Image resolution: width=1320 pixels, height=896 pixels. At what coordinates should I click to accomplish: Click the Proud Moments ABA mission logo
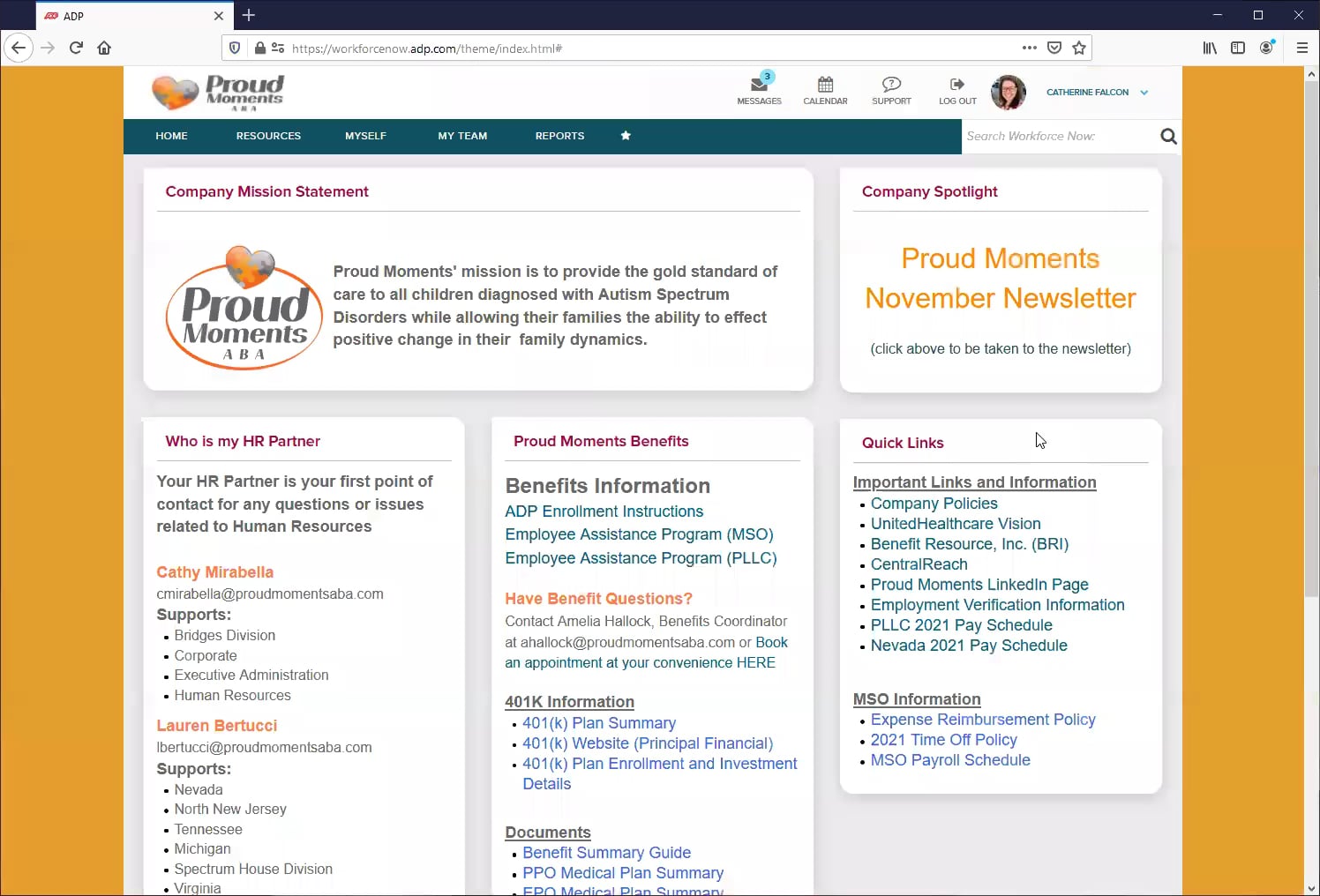tap(244, 307)
